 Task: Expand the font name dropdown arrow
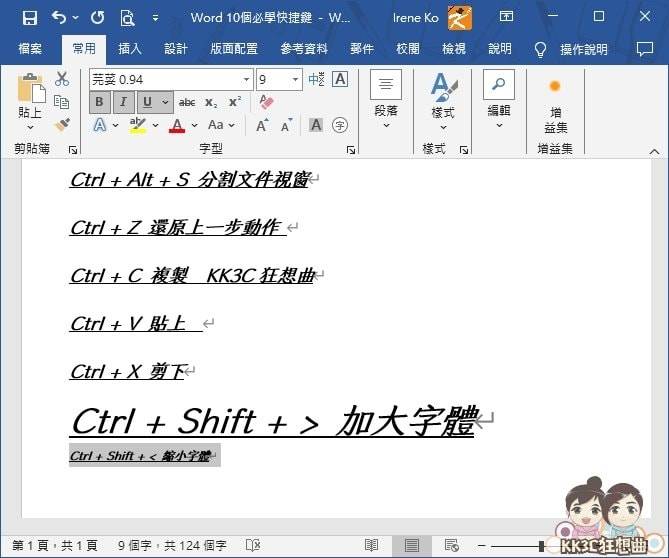tap(246, 80)
